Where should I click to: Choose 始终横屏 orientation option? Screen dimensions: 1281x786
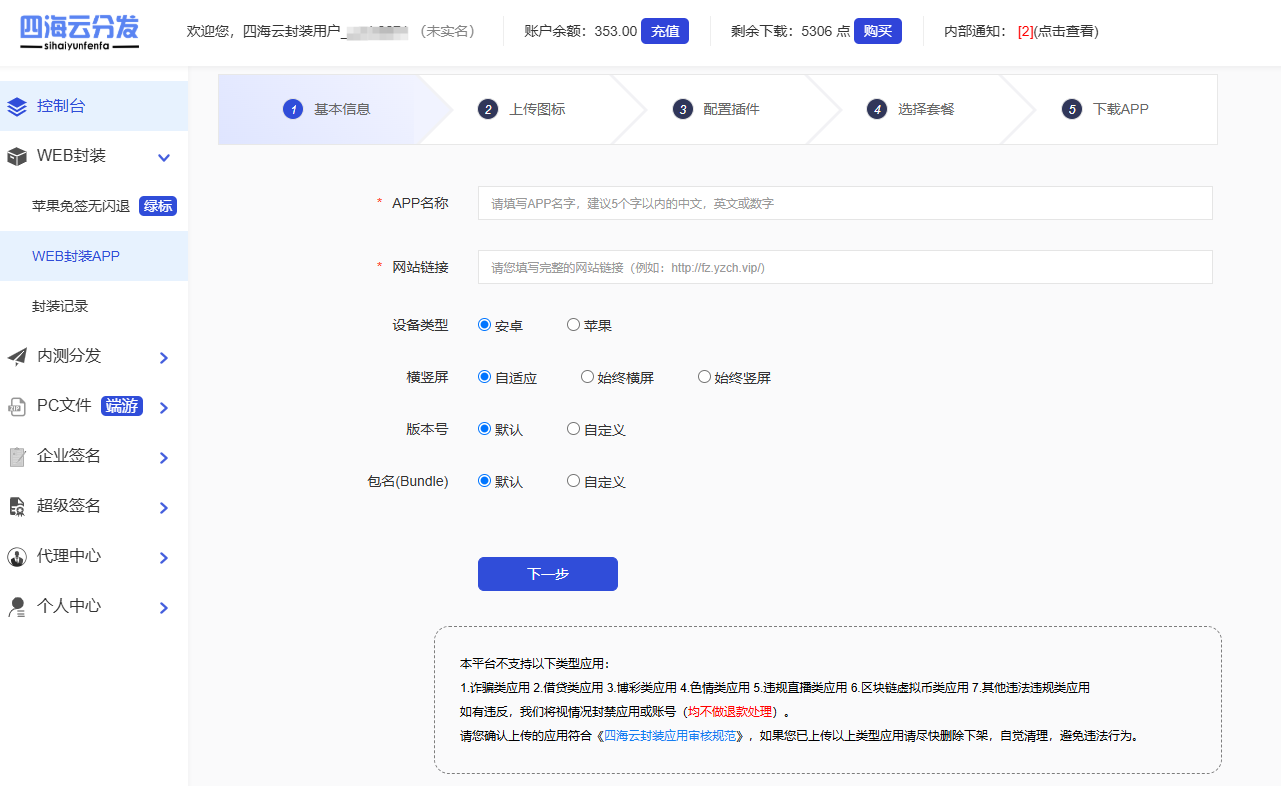pyautogui.click(x=587, y=377)
